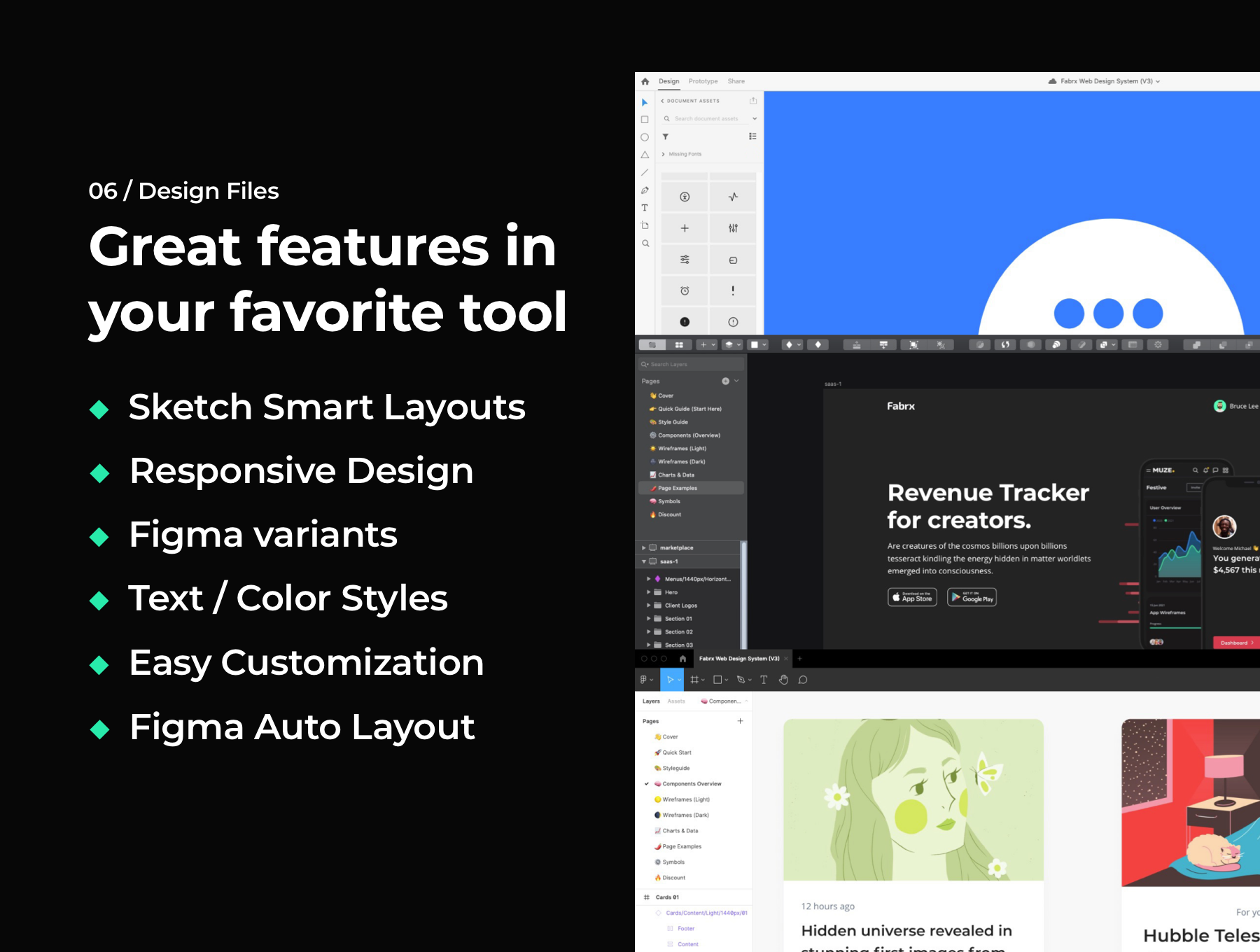Screen dimensions: 1260x952
Task: Click the middle blue circle on canvas
Action: pyautogui.click(x=1108, y=314)
